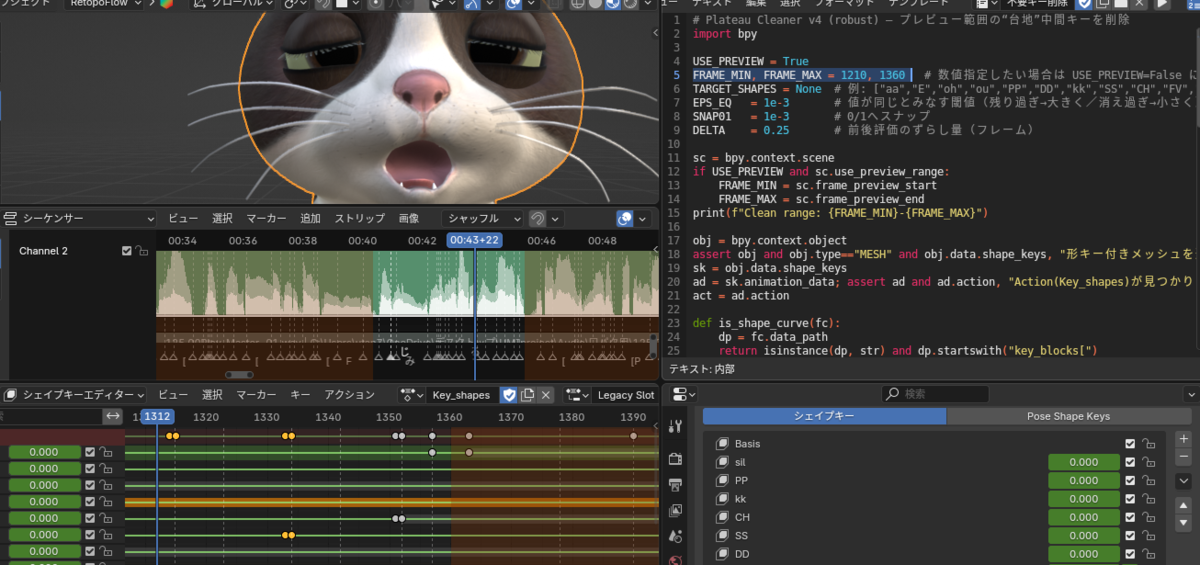Open the シャッフル overlap mode dropdown

pos(484,218)
